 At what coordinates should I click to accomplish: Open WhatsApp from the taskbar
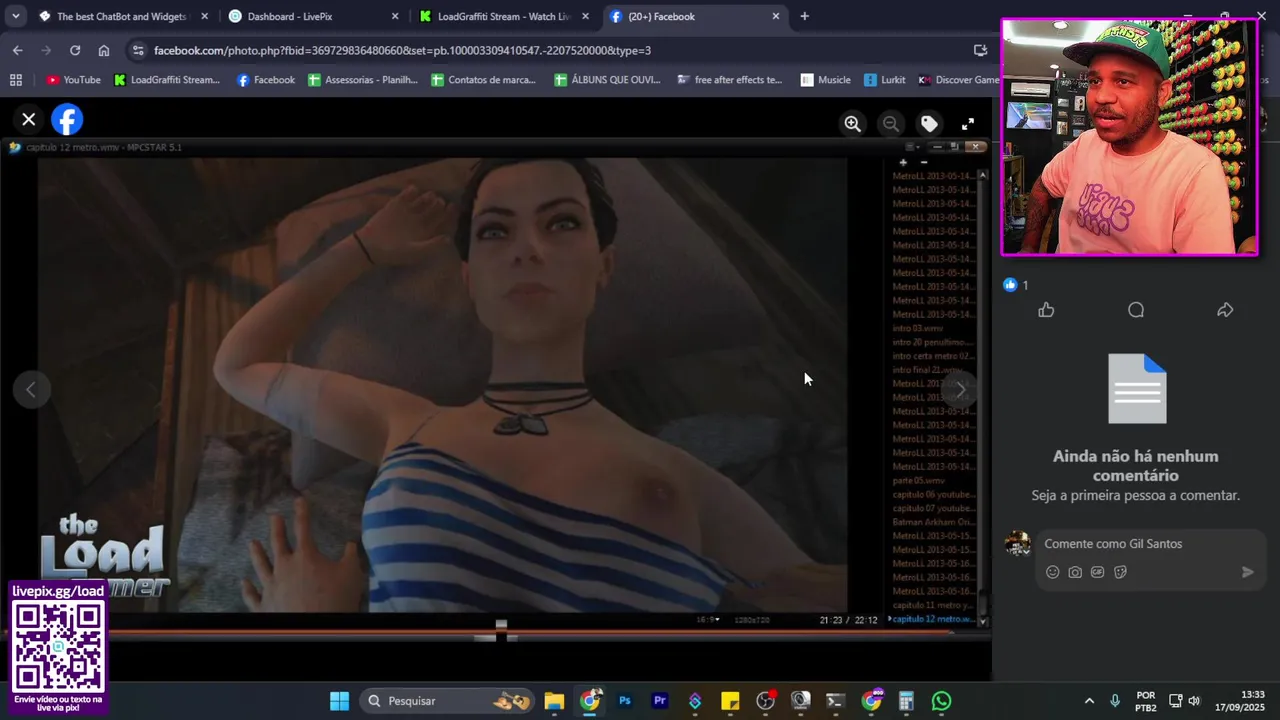(941, 701)
